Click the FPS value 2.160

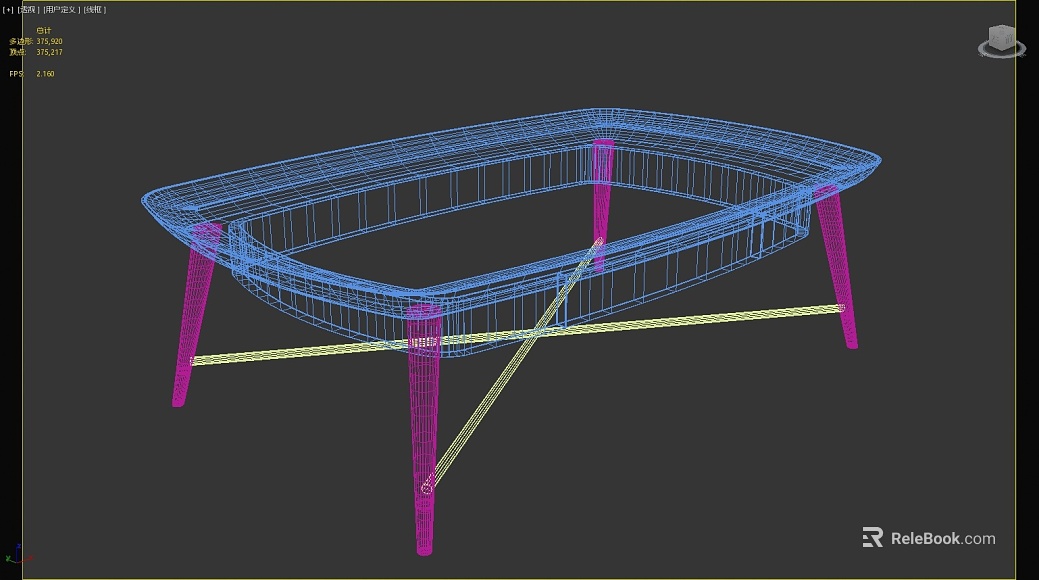coord(46,74)
